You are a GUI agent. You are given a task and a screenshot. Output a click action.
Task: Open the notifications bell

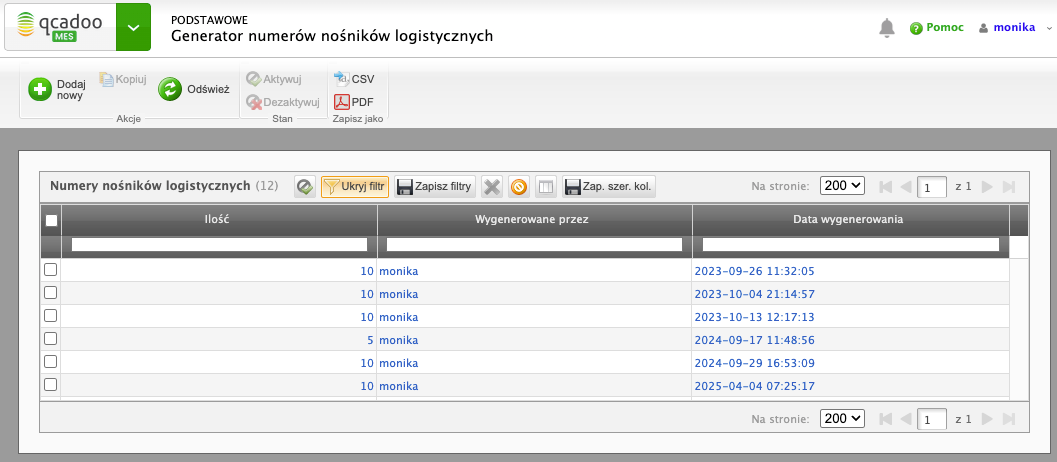pyautogui.click(x=887, y=28)
